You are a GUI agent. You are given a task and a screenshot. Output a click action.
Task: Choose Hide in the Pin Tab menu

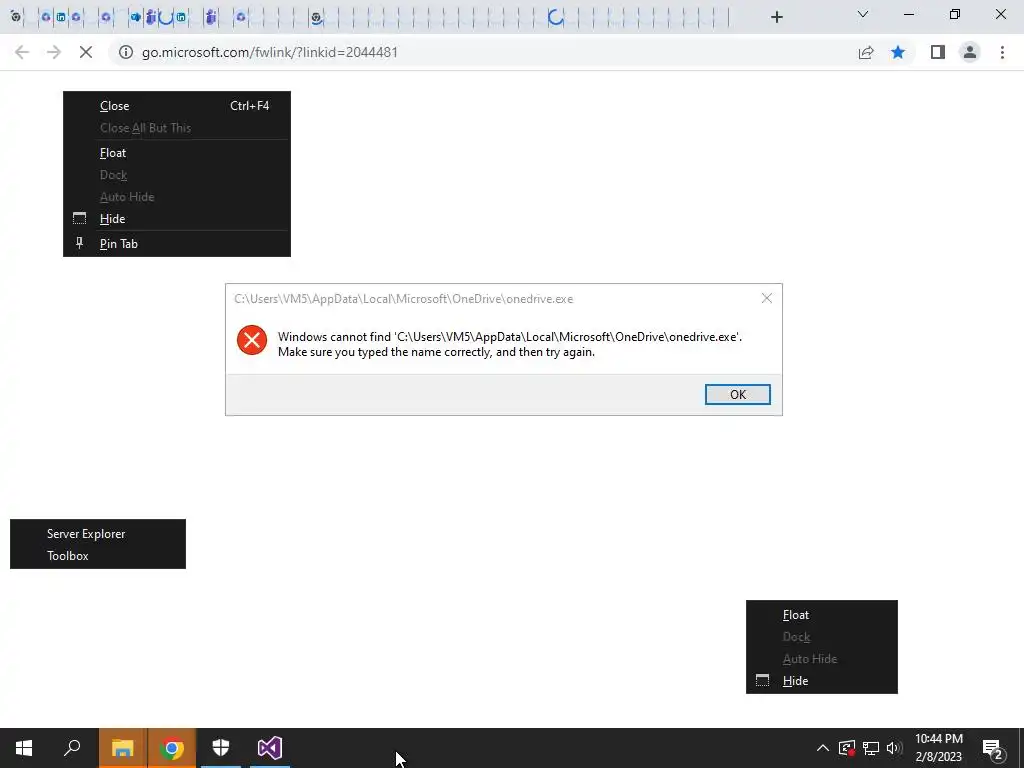coord(177,219)
